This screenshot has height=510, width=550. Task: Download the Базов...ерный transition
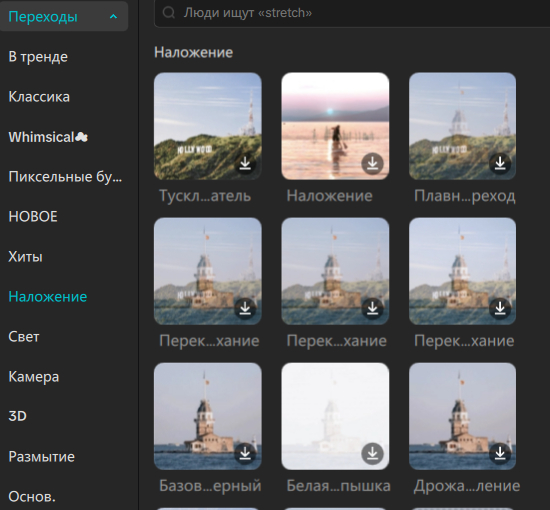(x=245, y=454)
